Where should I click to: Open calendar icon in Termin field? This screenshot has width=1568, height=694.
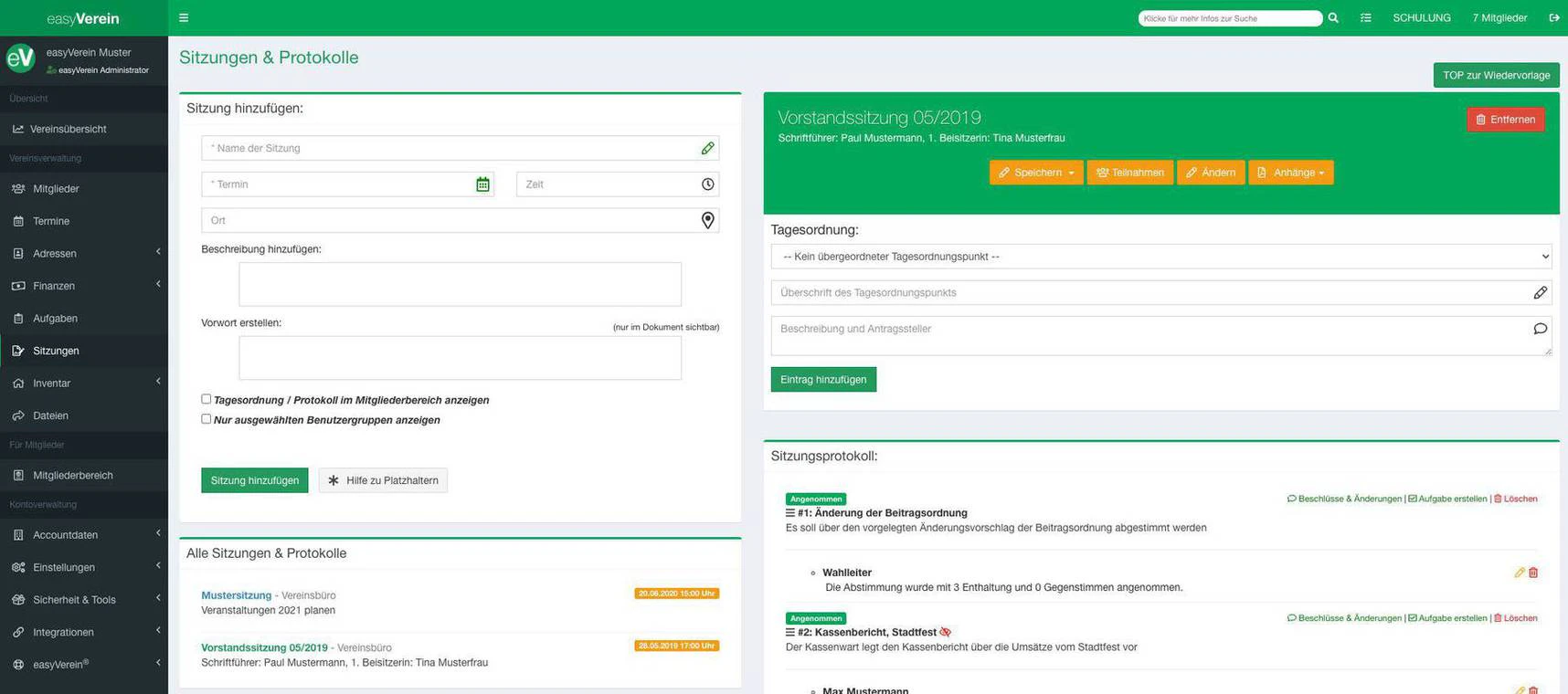[x=482, y=184]
